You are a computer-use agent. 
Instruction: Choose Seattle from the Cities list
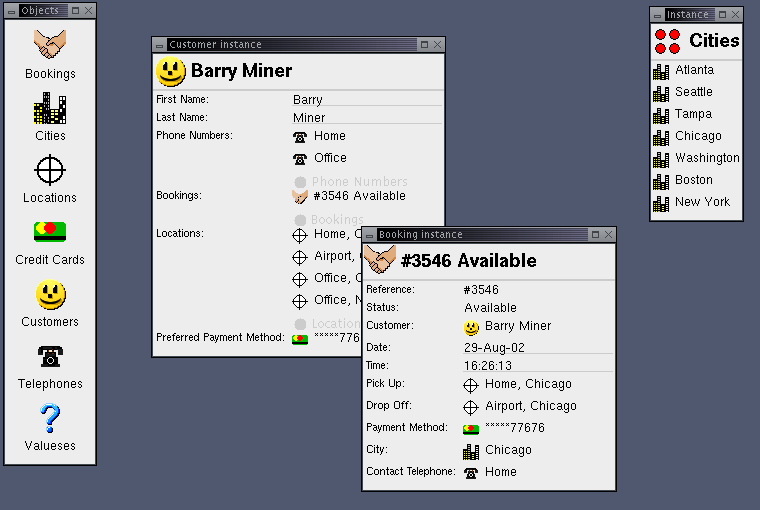coord(694,92)
